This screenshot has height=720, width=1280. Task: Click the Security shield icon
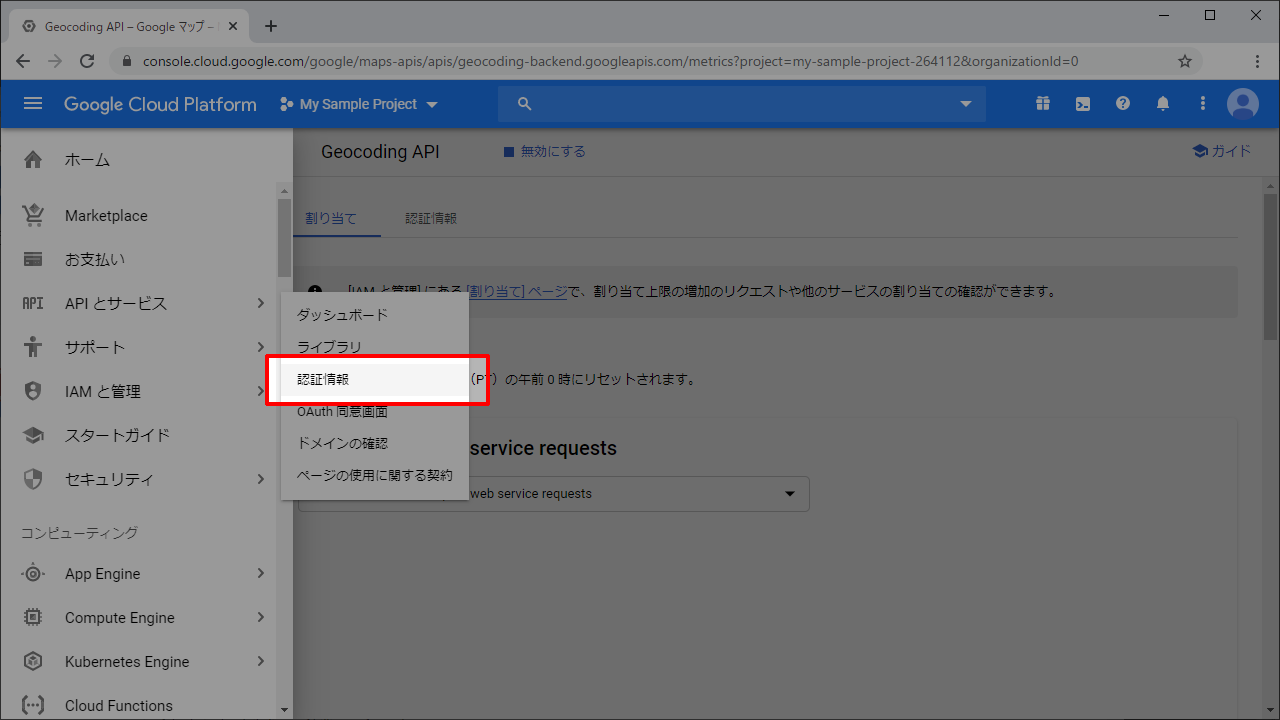33,480
